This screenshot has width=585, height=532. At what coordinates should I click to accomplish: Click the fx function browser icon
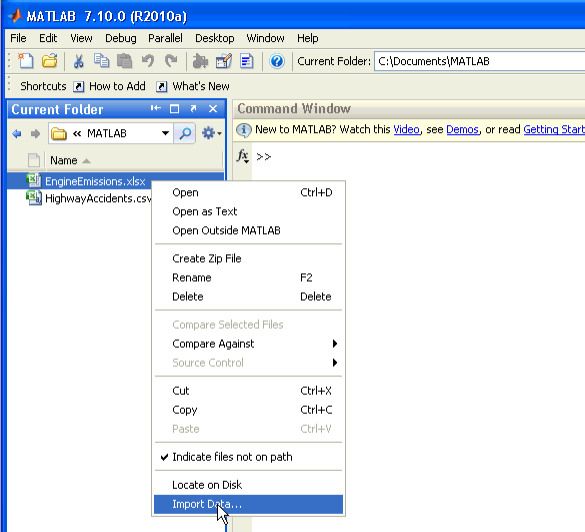243,156
